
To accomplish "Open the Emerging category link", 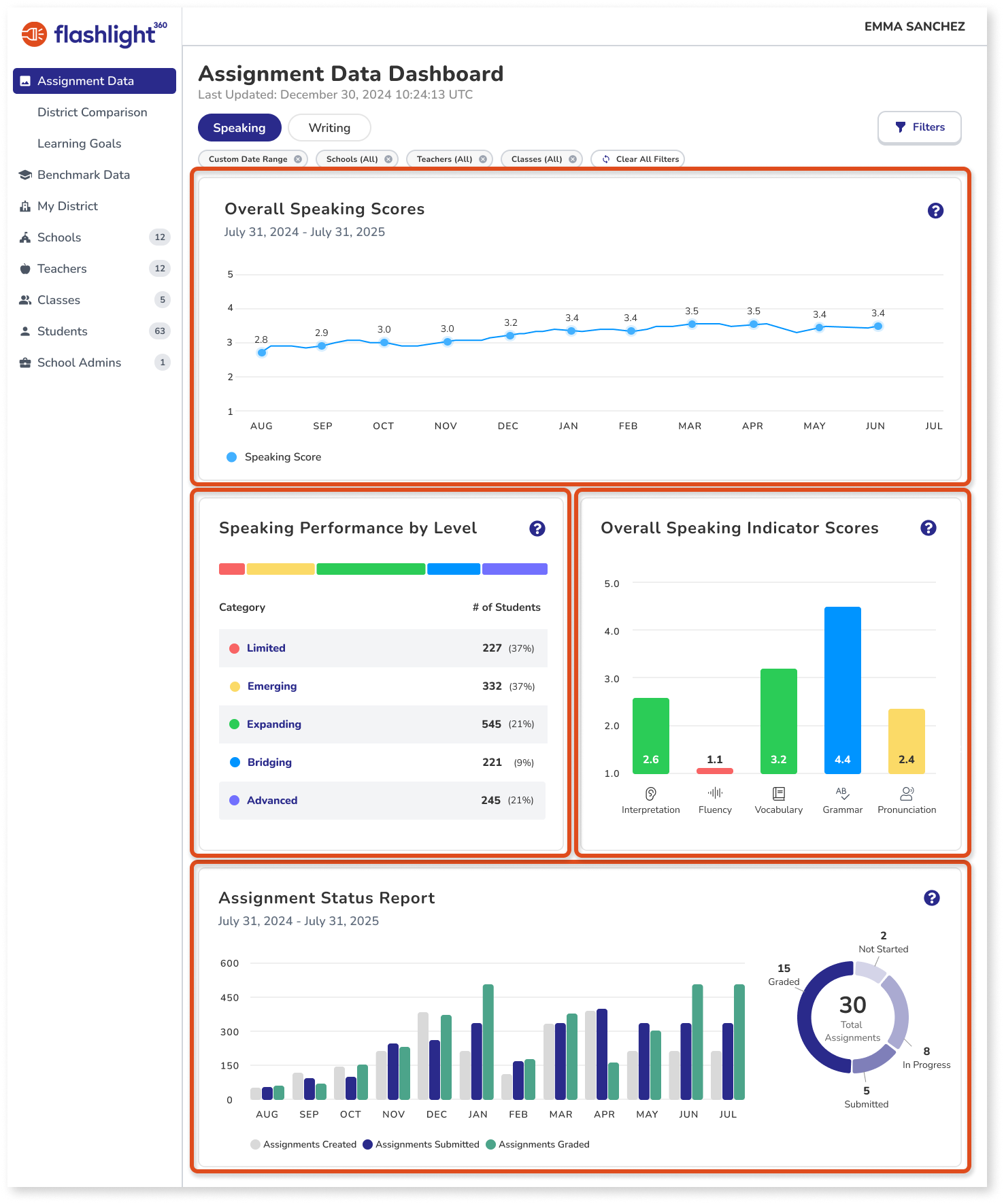I will [x=272, y=686].
